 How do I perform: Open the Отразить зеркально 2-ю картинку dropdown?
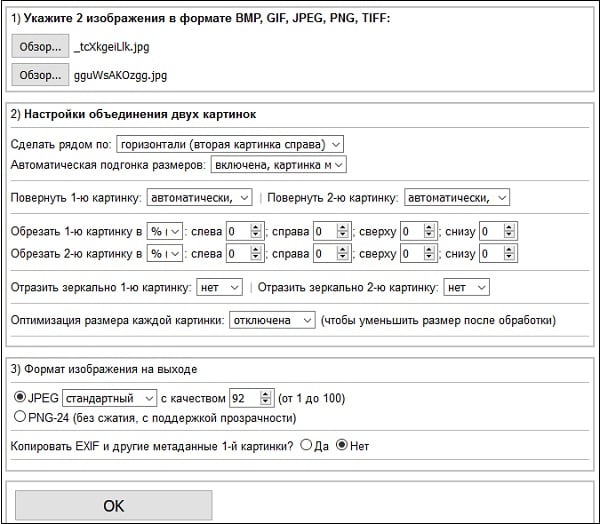click(466, 287)
